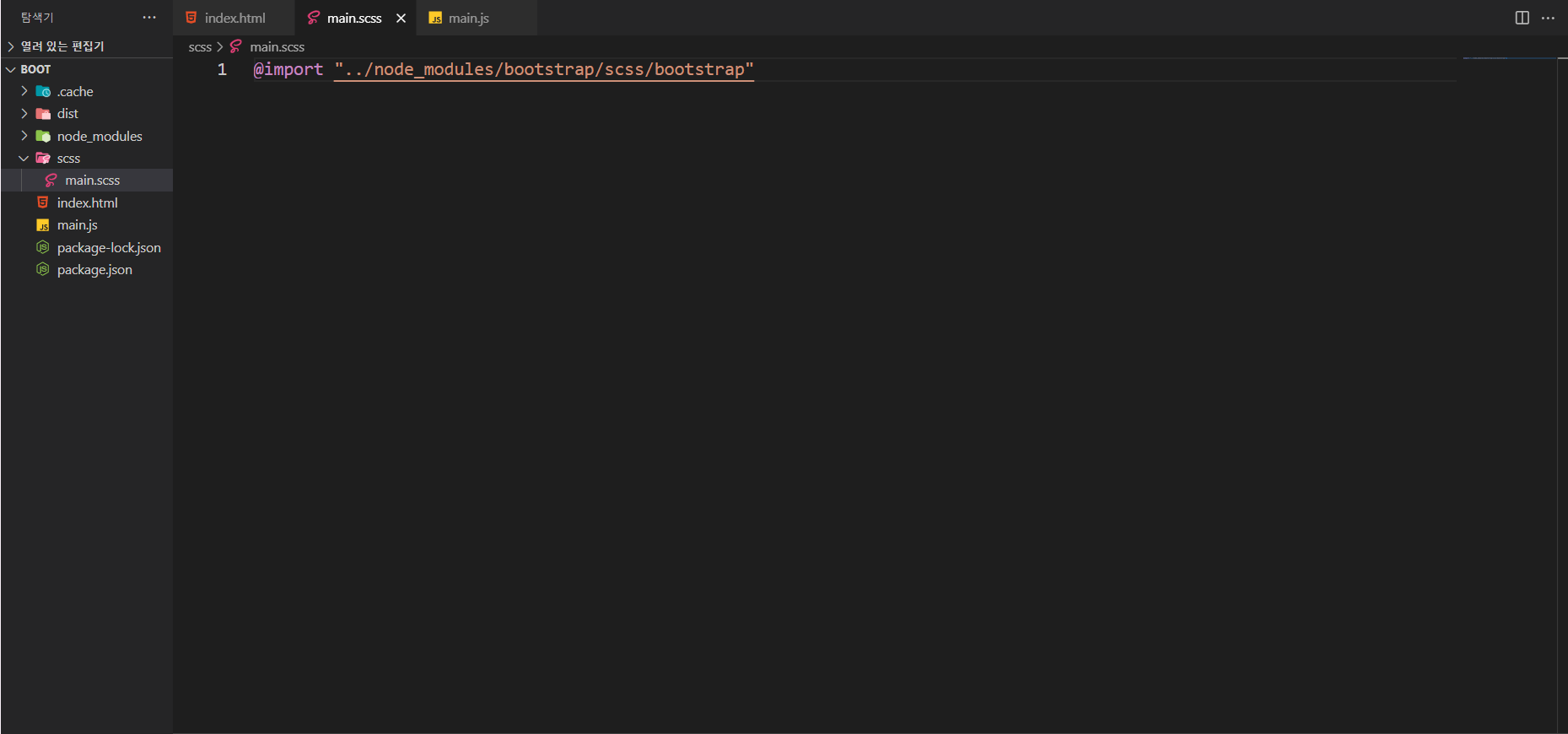Screen dimensions: 1568x734
Task: Collapse the scss folder chevron
Action: [x=24, y=158]
